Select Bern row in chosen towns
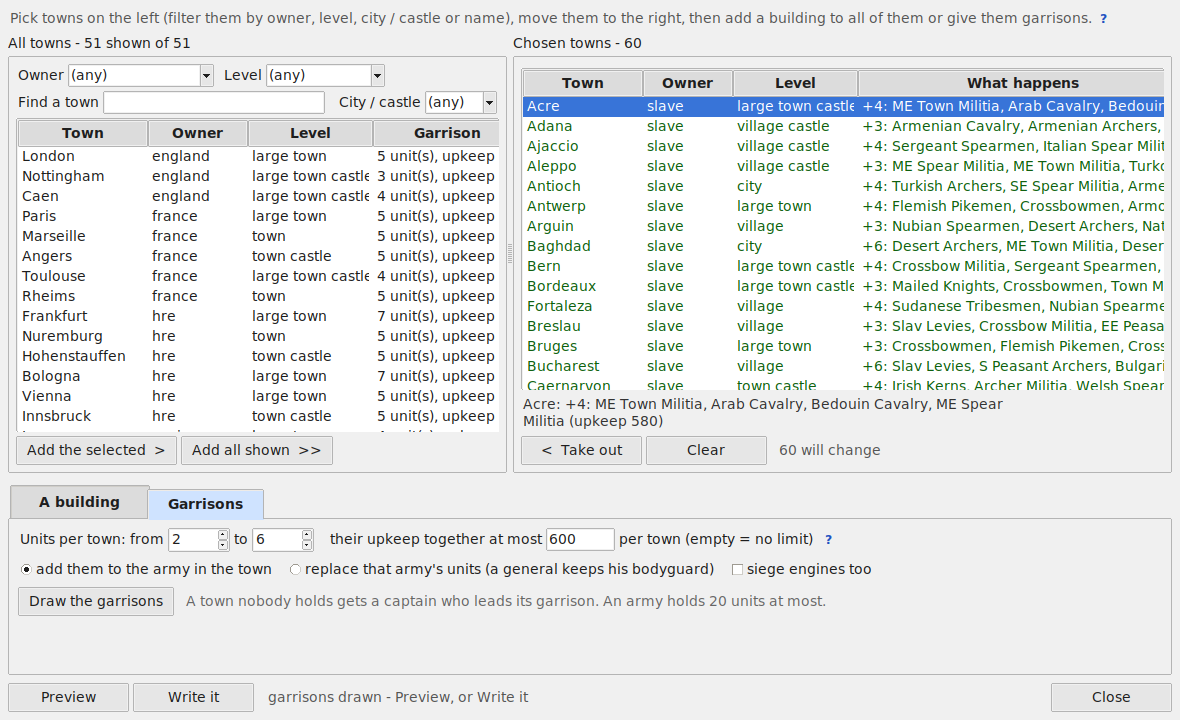The image size is (1180, 720). point(844,266)
